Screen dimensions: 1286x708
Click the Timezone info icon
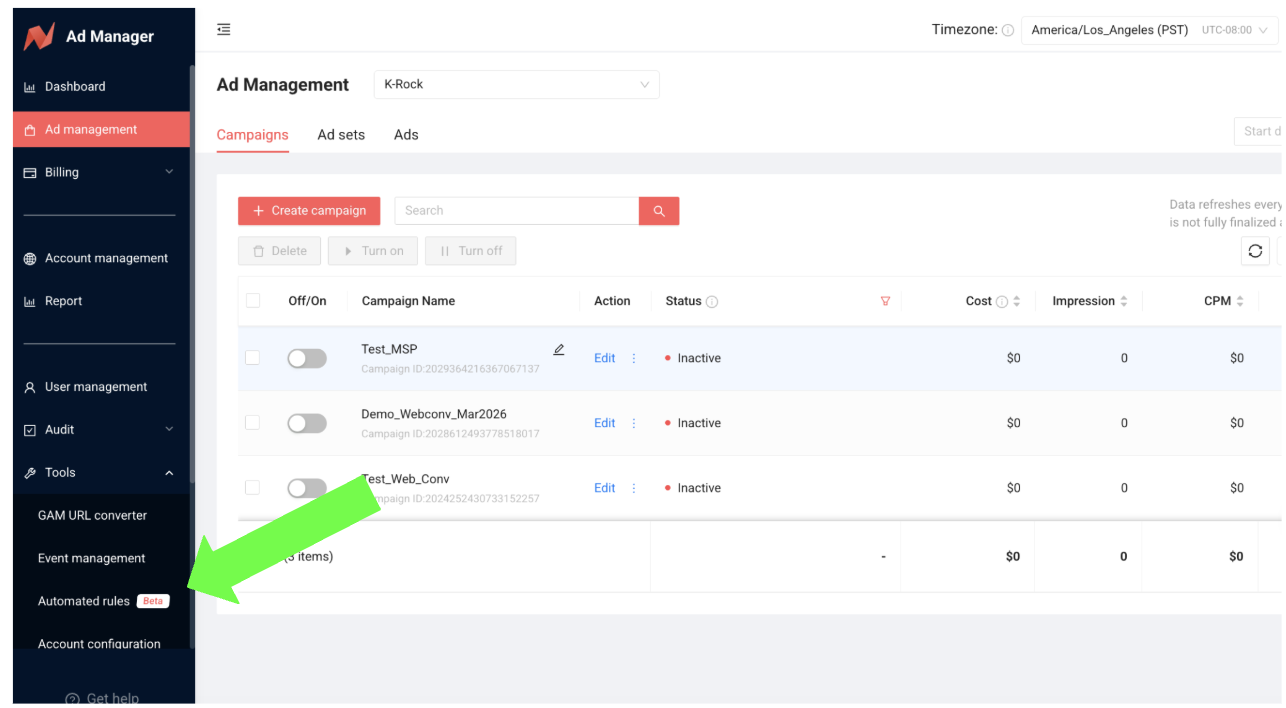pyautogui.click(x=1008, y=30)
